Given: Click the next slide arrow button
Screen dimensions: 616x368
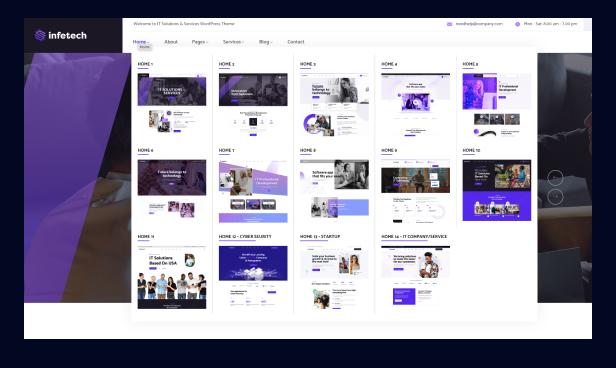Looking at the screenshot, I should click(x=555, y=196).
